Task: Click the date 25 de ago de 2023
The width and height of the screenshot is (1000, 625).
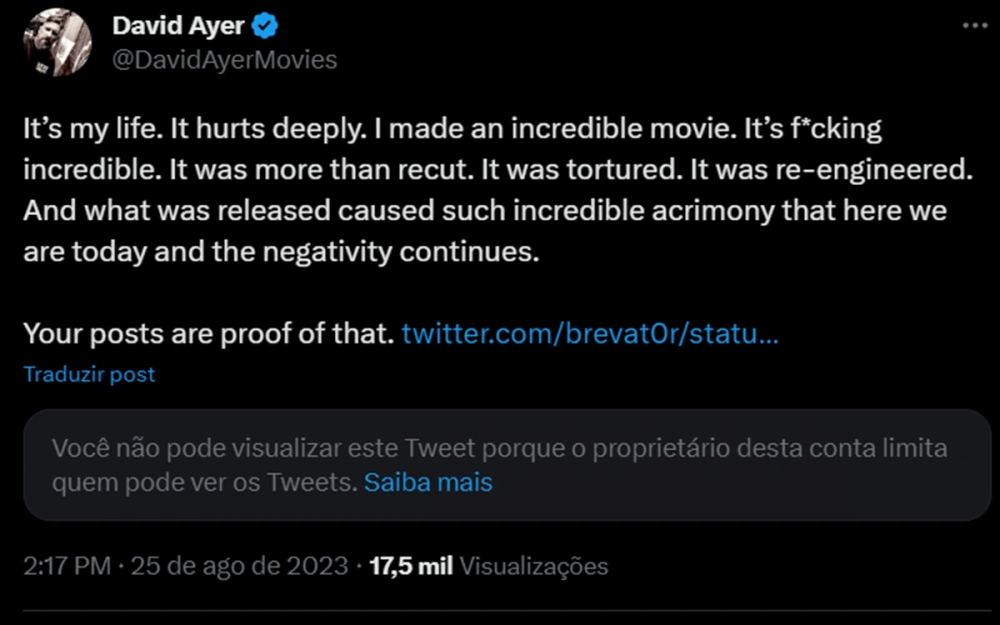Action: (239, 566)
